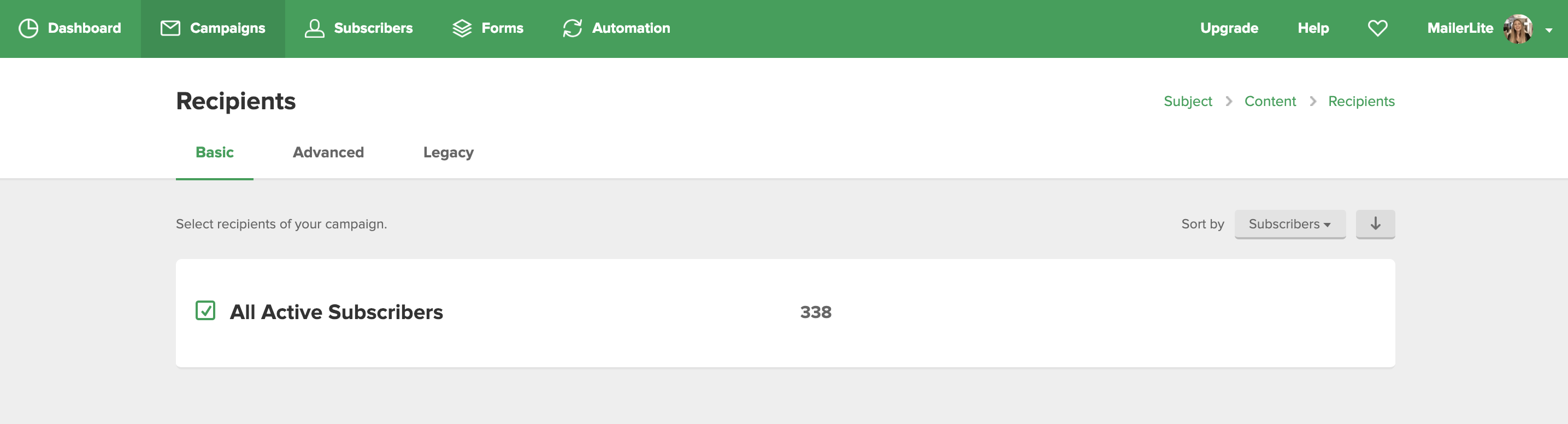Click the MailerLite profile avatar
The height and width of the screenshot is (424, 1568).
[1518, 28]
